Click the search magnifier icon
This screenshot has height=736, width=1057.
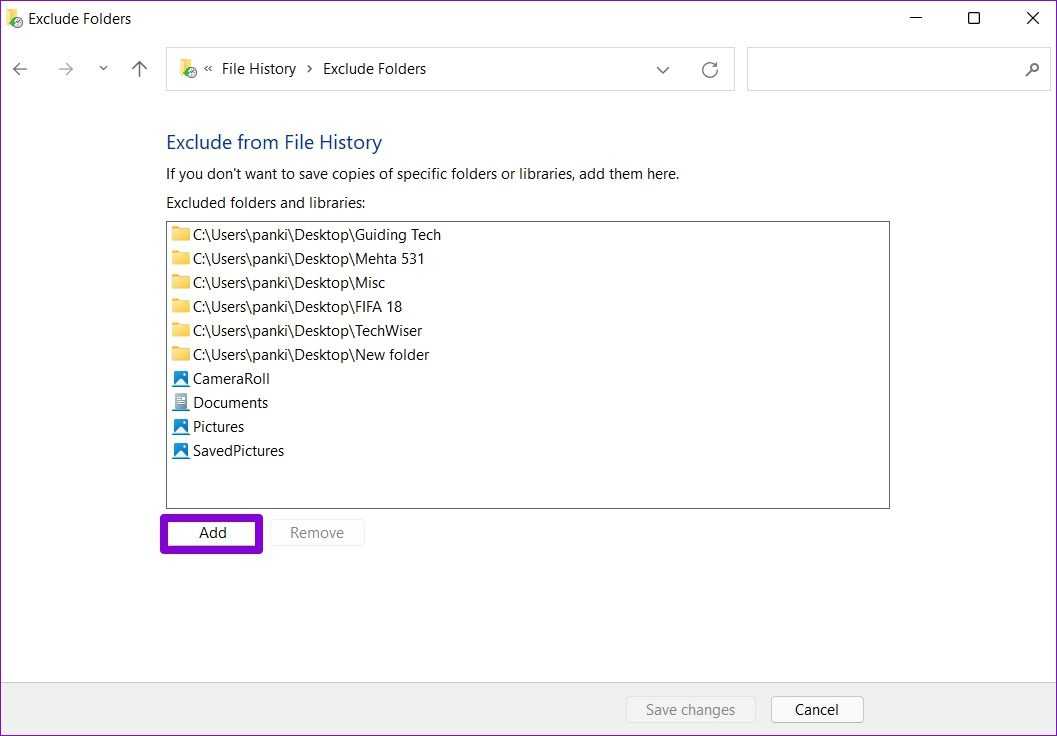pos(1032,69)
